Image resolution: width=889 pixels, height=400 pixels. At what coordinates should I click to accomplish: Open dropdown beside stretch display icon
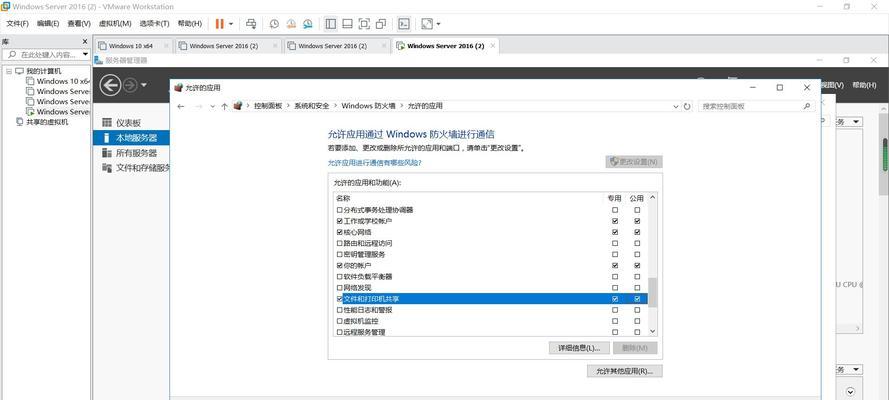(438, 24)
